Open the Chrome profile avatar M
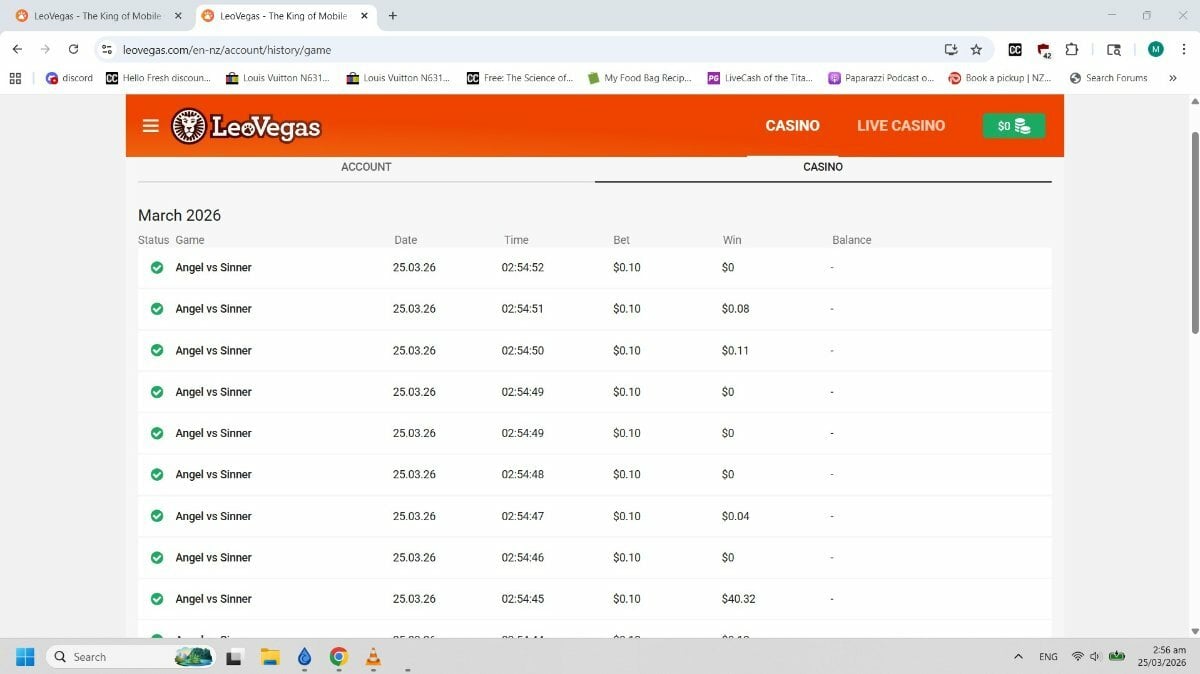Viewport: 1200px width, 674px height. point(1155,49)
